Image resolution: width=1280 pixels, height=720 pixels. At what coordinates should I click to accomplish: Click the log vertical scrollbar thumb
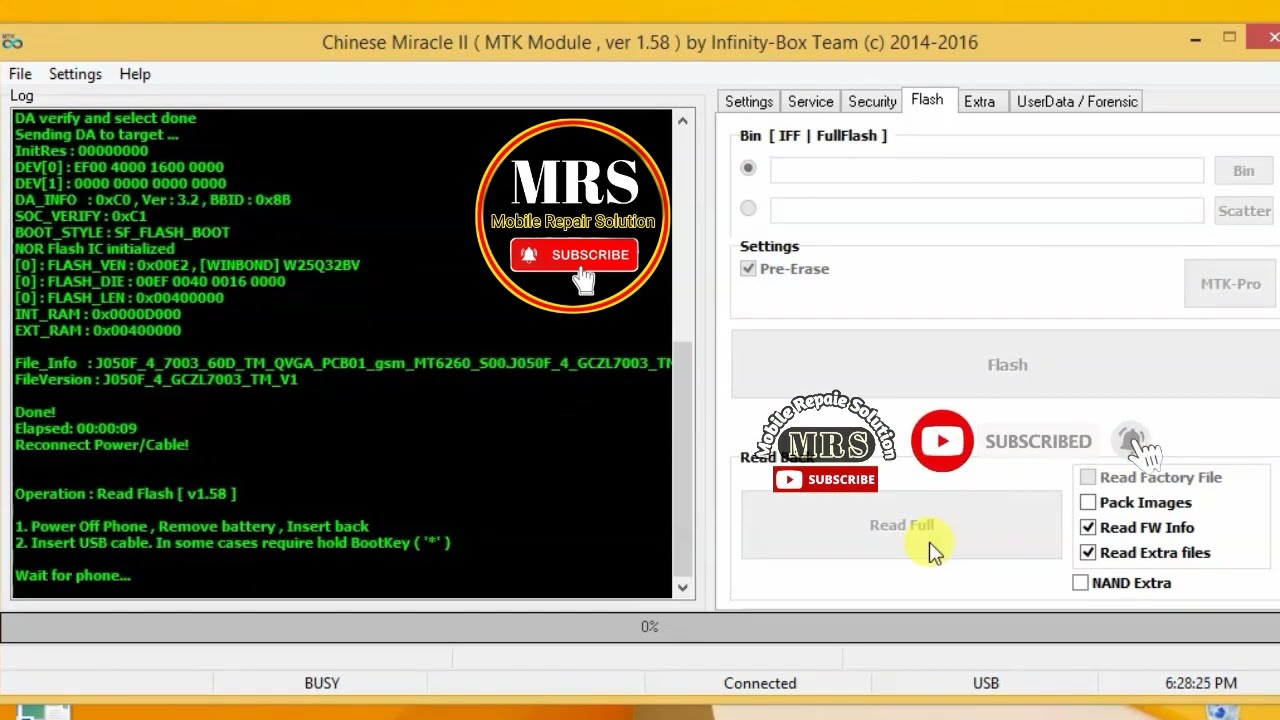[683, 458]
